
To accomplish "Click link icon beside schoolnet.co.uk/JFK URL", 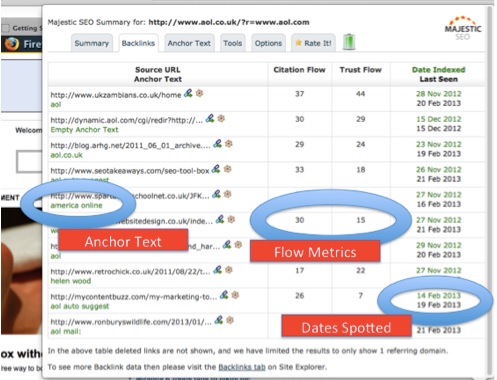I will pos(217,194).
